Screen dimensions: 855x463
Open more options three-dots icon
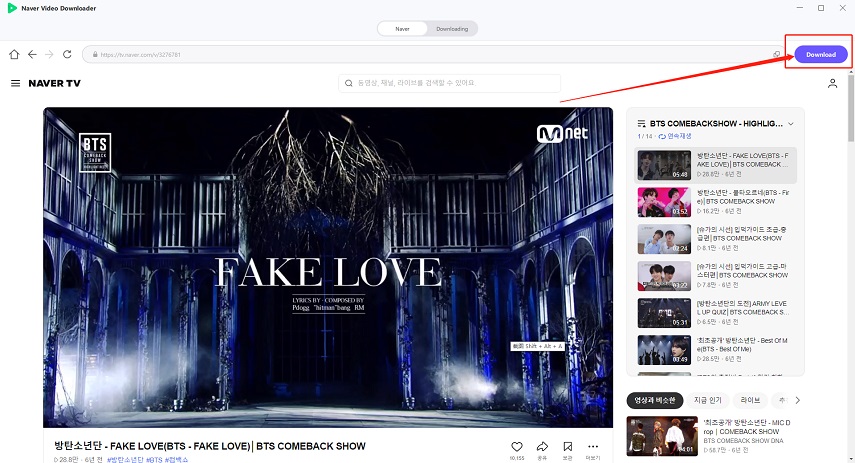593,446
